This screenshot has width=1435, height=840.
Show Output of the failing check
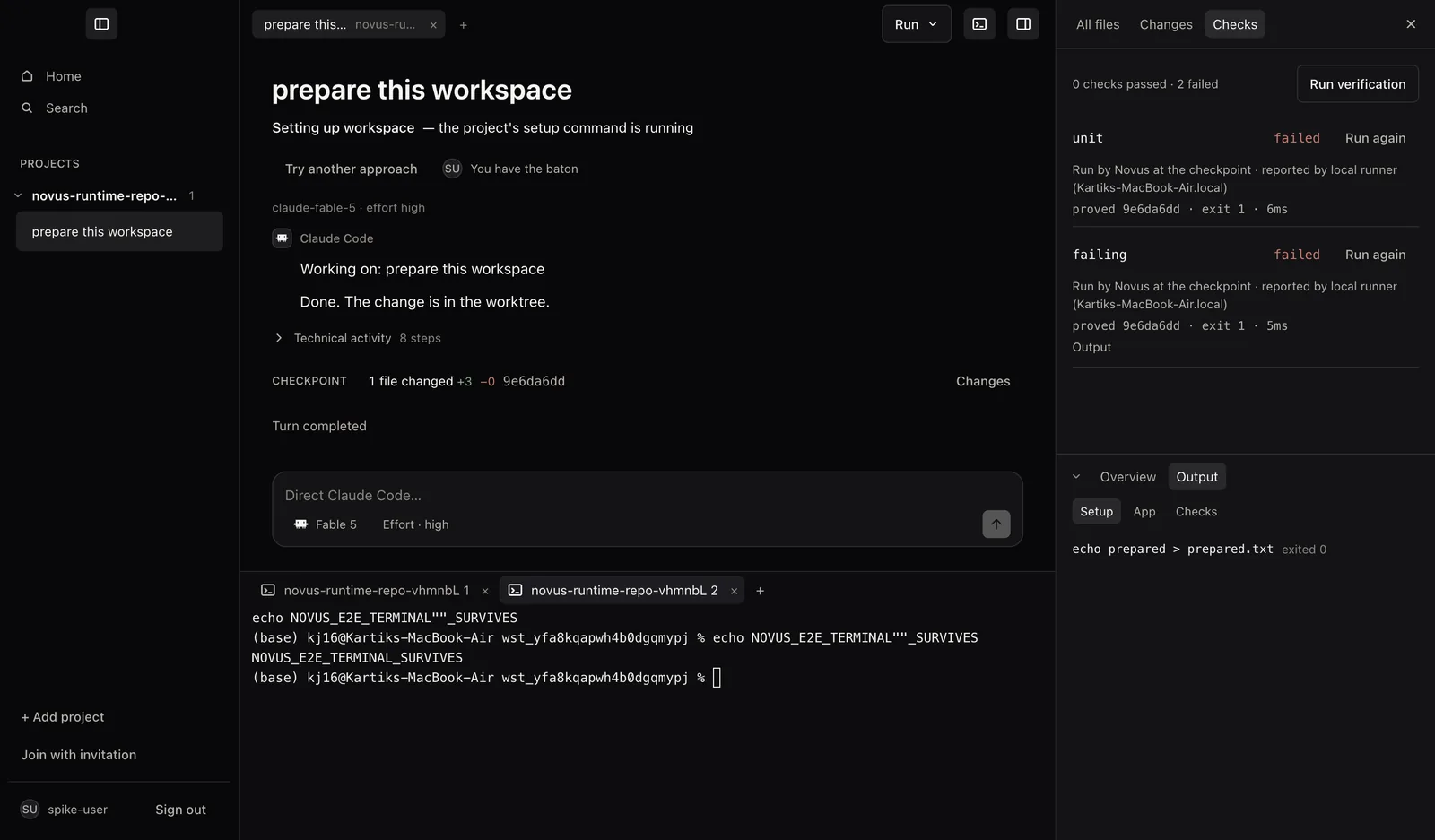(x=1091, y=348)
